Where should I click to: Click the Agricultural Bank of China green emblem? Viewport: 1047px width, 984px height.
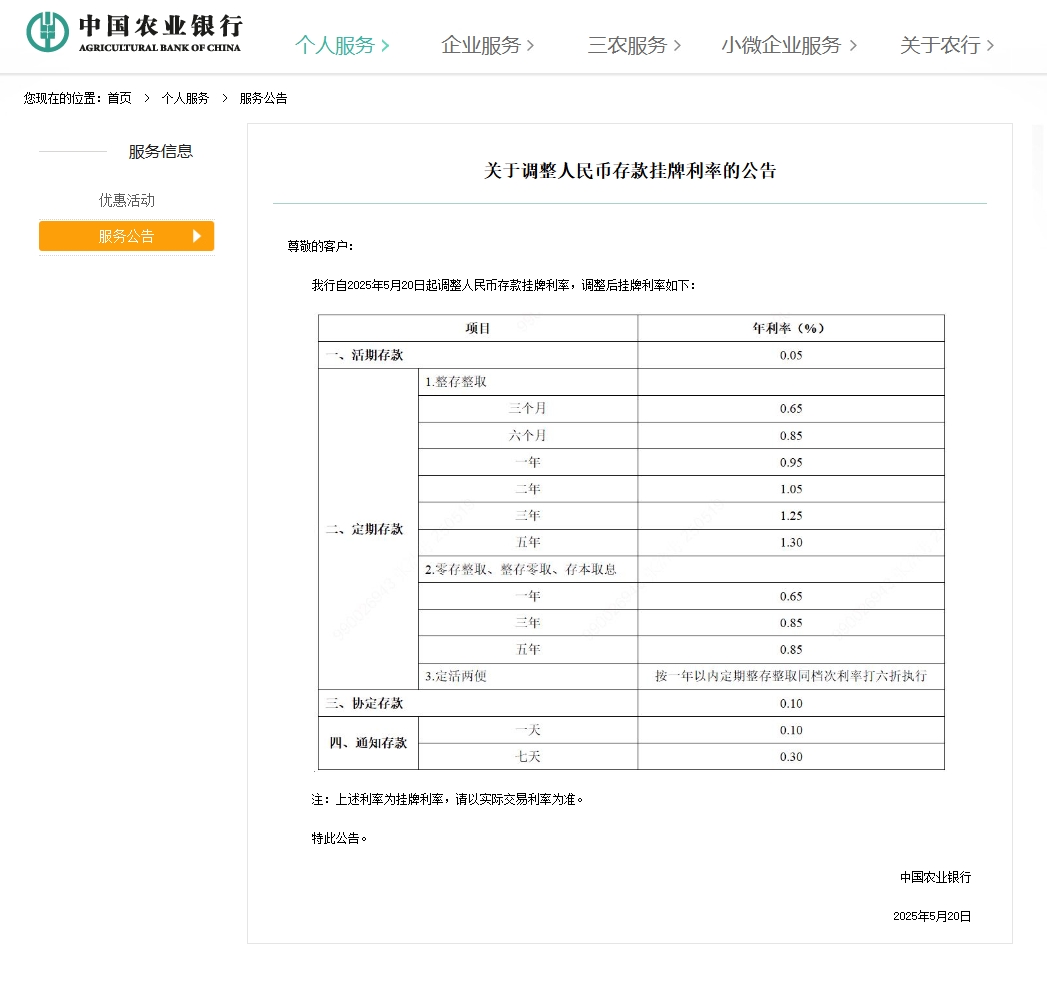point(48,32)
